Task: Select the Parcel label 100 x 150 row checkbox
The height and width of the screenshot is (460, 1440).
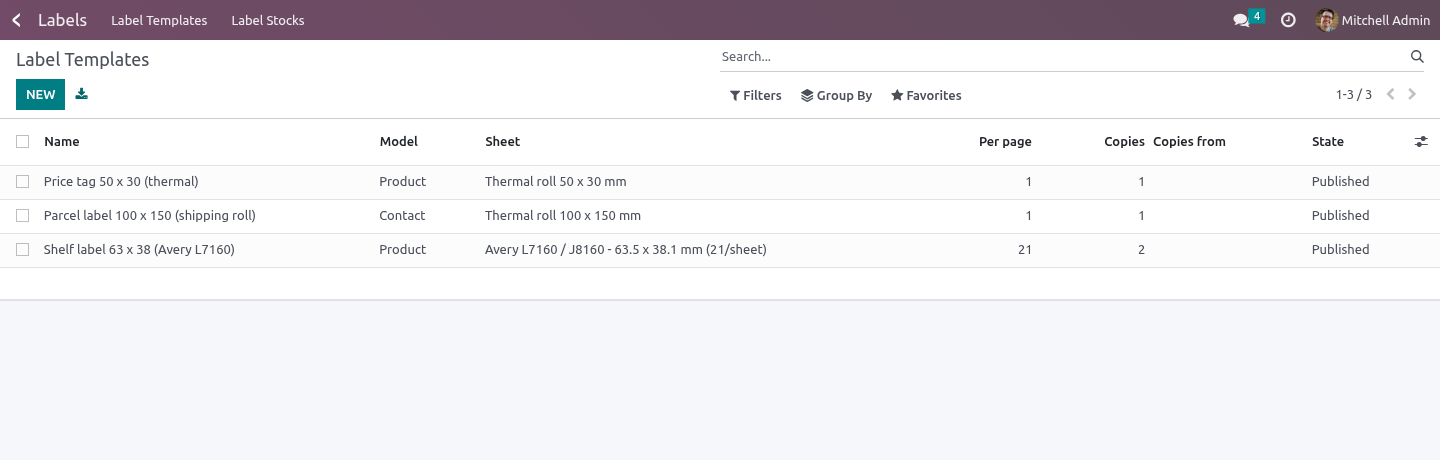Action: coord(22,216)
